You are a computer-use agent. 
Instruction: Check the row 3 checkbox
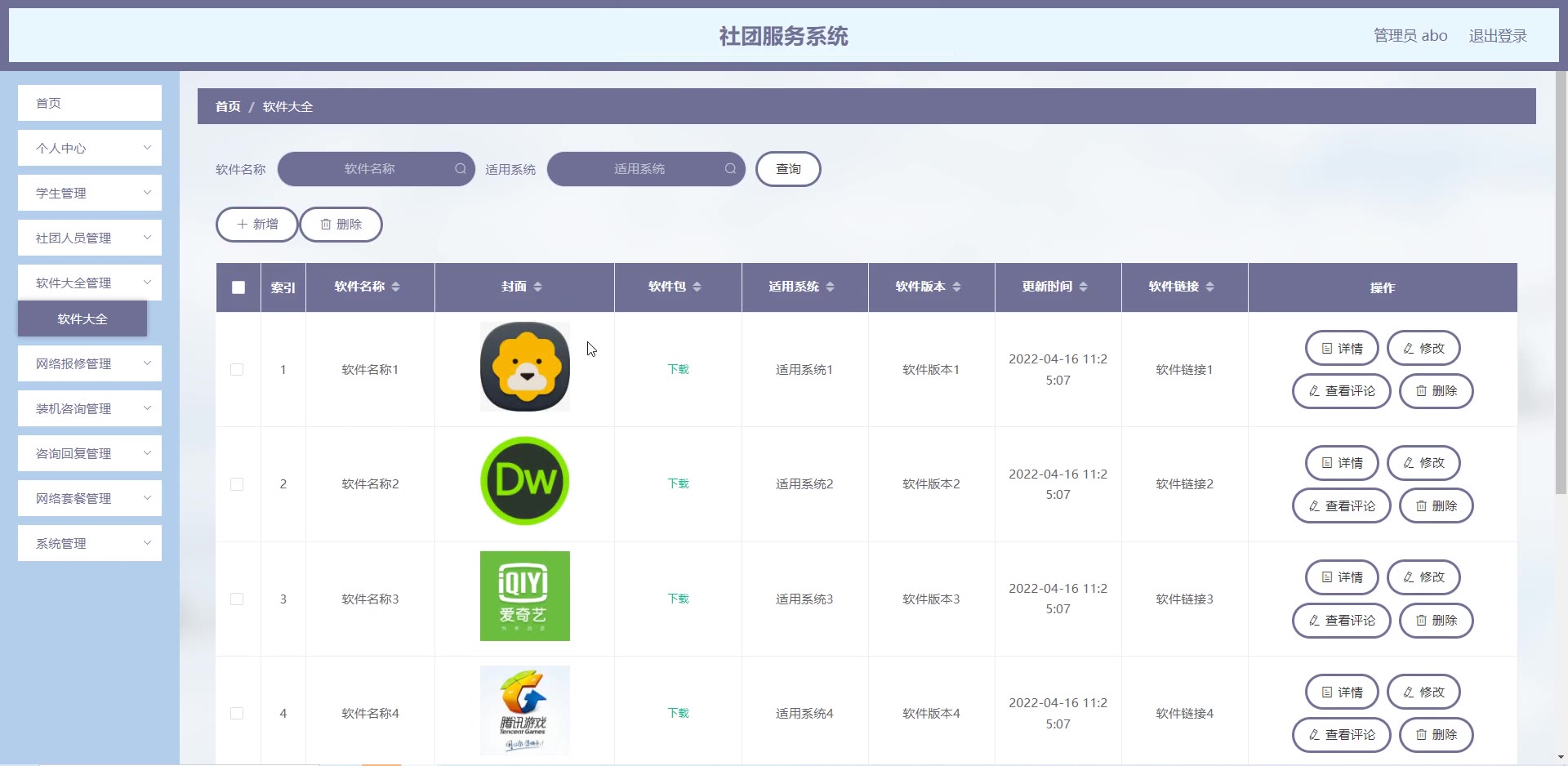[x=237, y=599]
